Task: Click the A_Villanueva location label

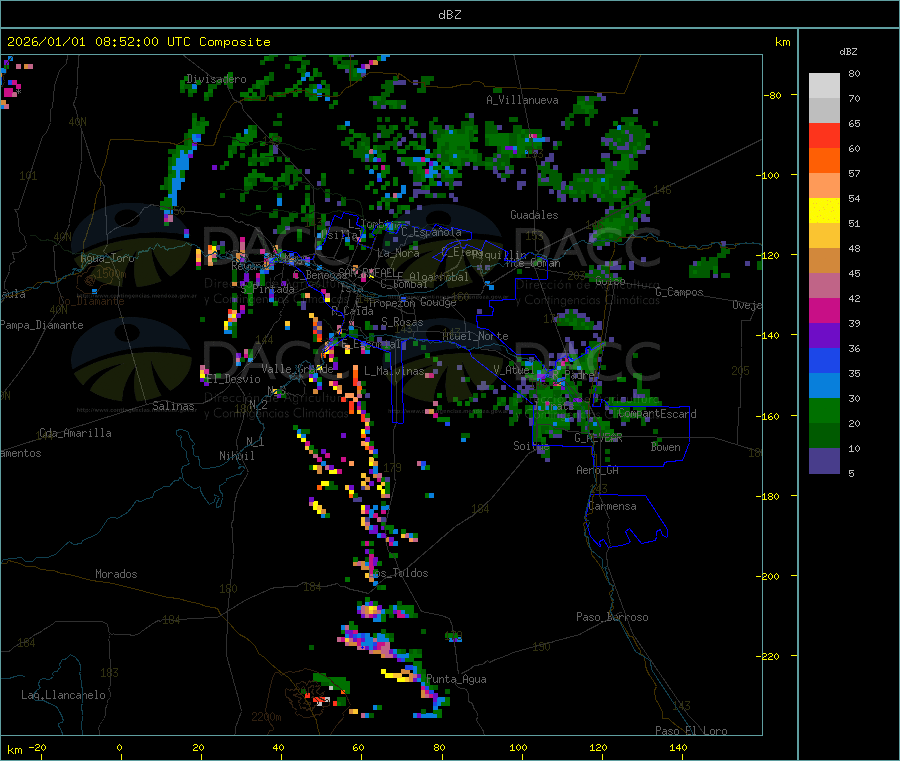Action: coord(522,100)
